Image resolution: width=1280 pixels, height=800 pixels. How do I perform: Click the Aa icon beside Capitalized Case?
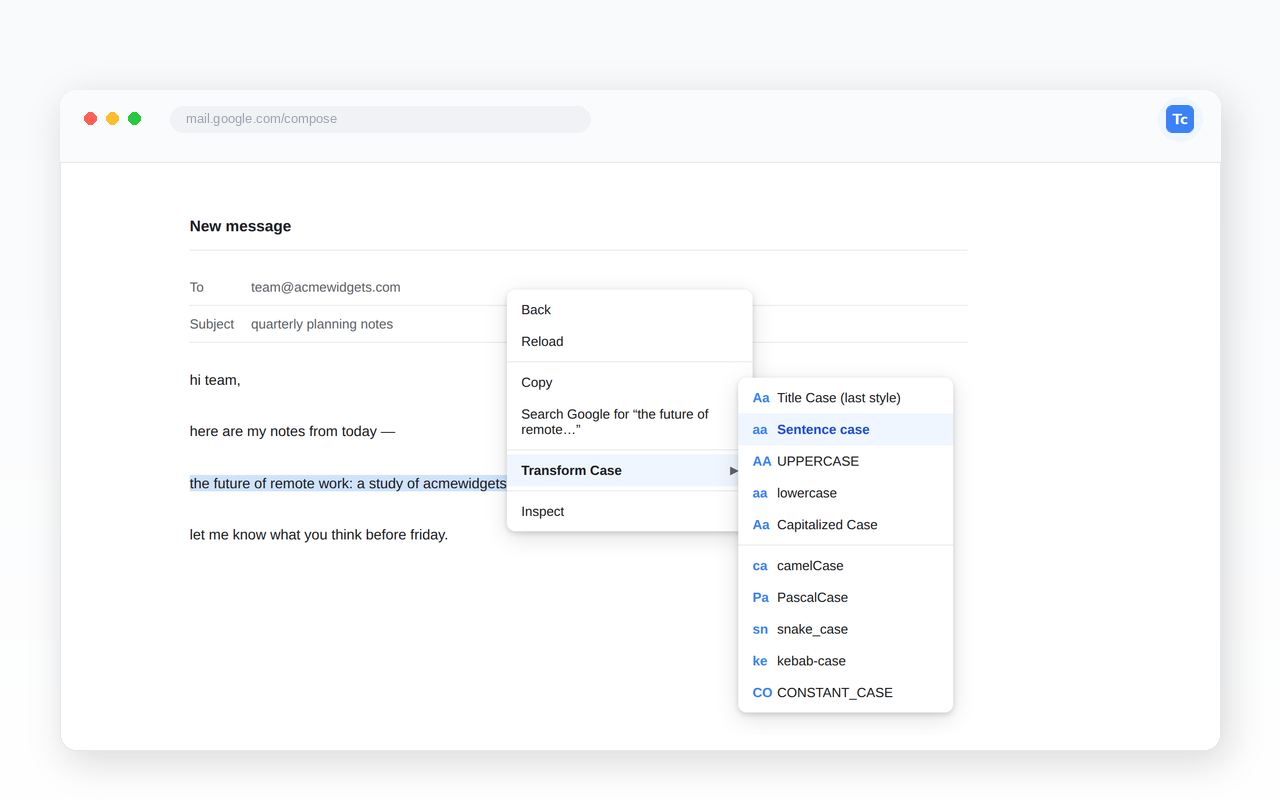point(761,525)
